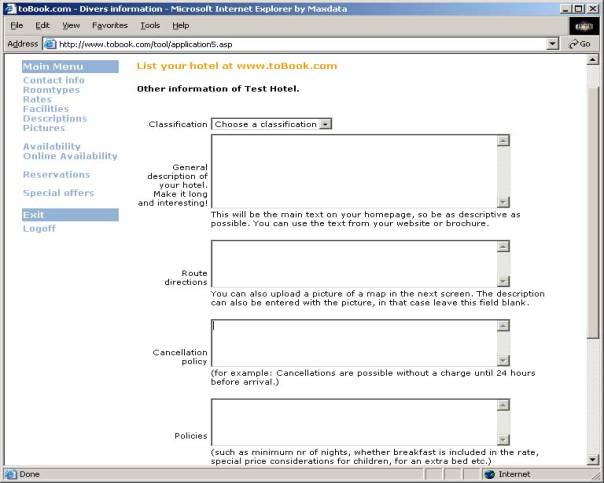Click inside the Cancellation policy field
Viewport: 604px width, 483px height.
(x=354, y=343)
